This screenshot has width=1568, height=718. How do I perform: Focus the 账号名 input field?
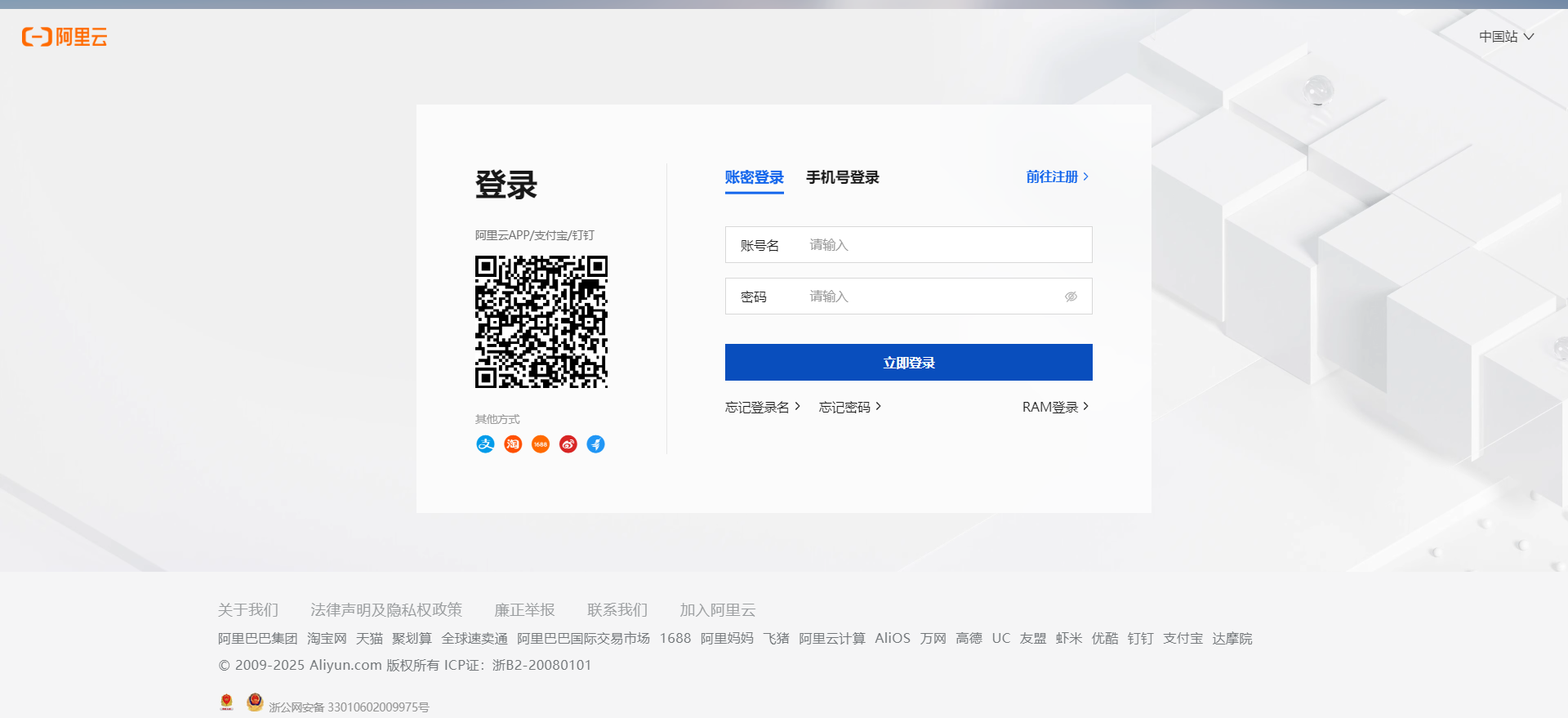click(x=909, y=245)
